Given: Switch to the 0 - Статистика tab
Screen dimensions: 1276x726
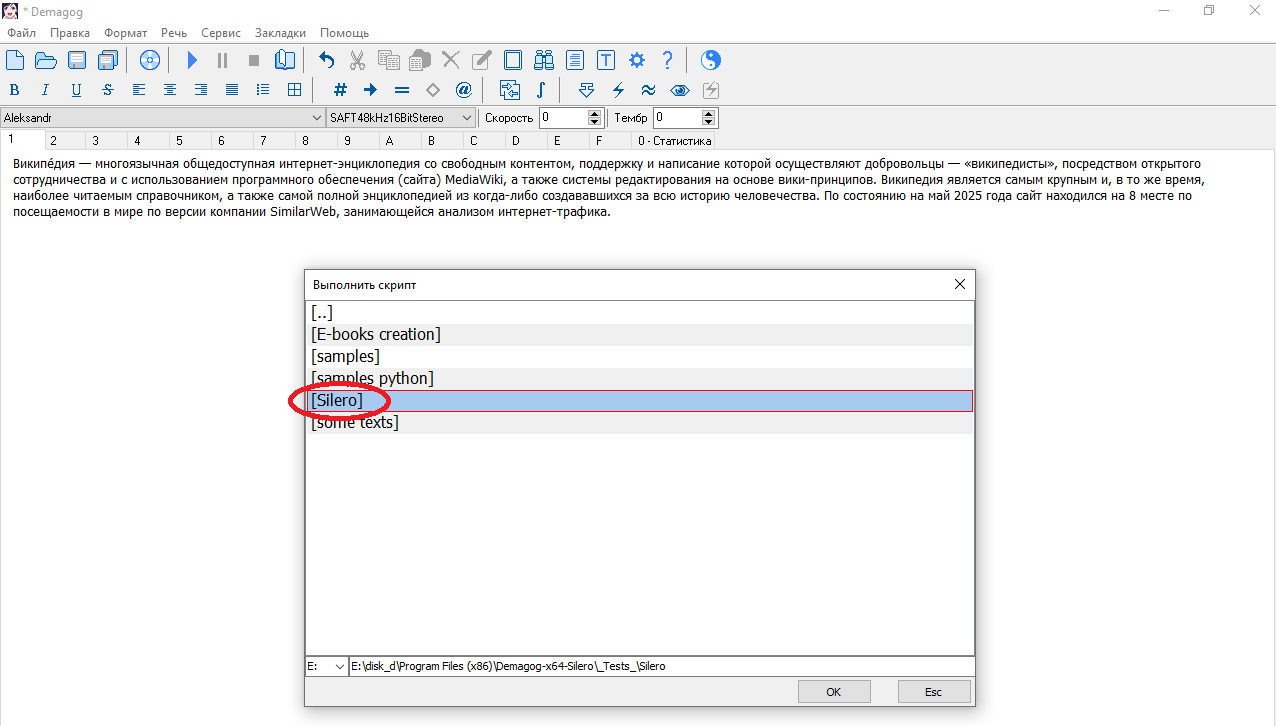Looking at the screenshot, I should click(x=674, y=141).
